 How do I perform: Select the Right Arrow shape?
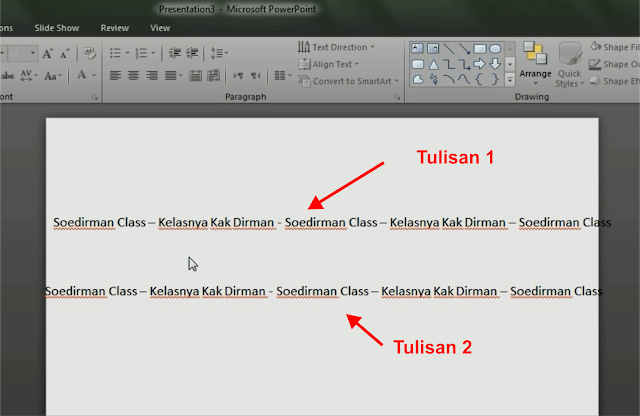[480, 64]
